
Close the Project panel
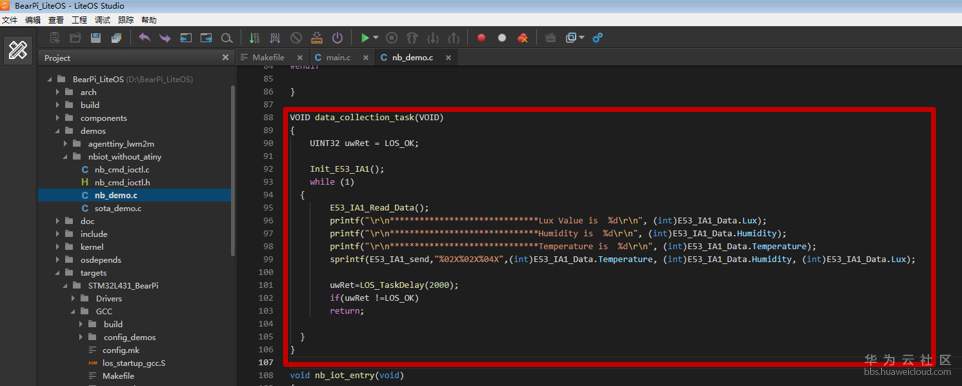pos(225,57)
